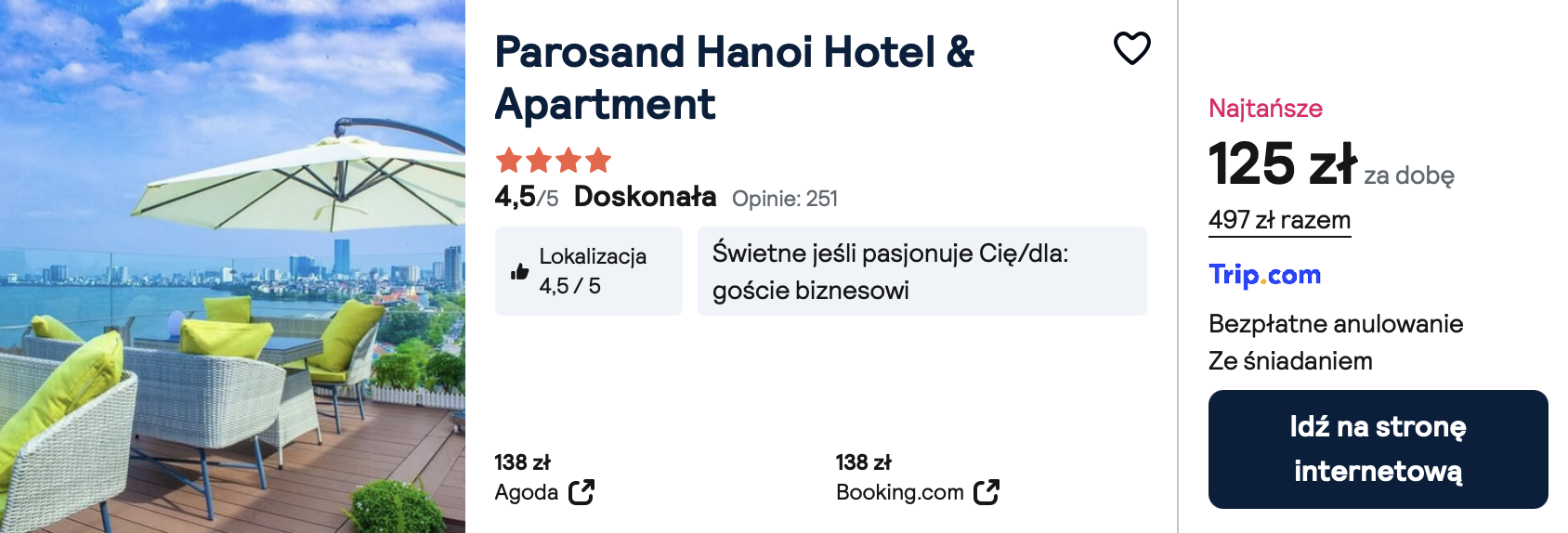Viewport: 1568px width, 533px height.
Task: Click the 125 zł nightly price
Action: tap(1282, 164)
